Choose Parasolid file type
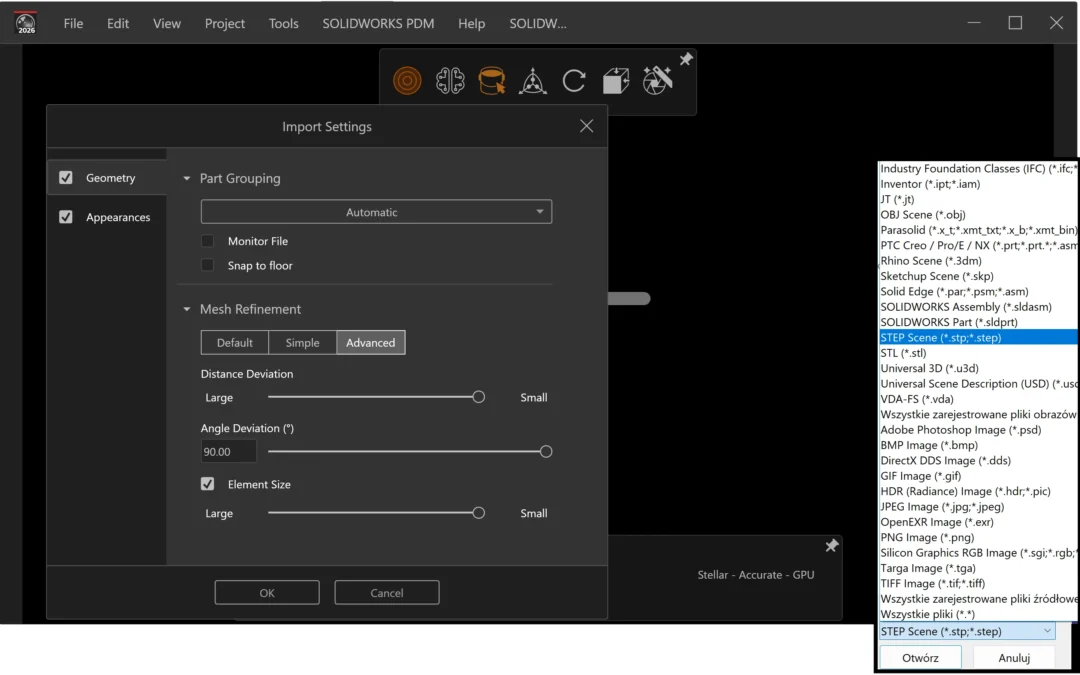1080x675 pixels. pos(979,230)
